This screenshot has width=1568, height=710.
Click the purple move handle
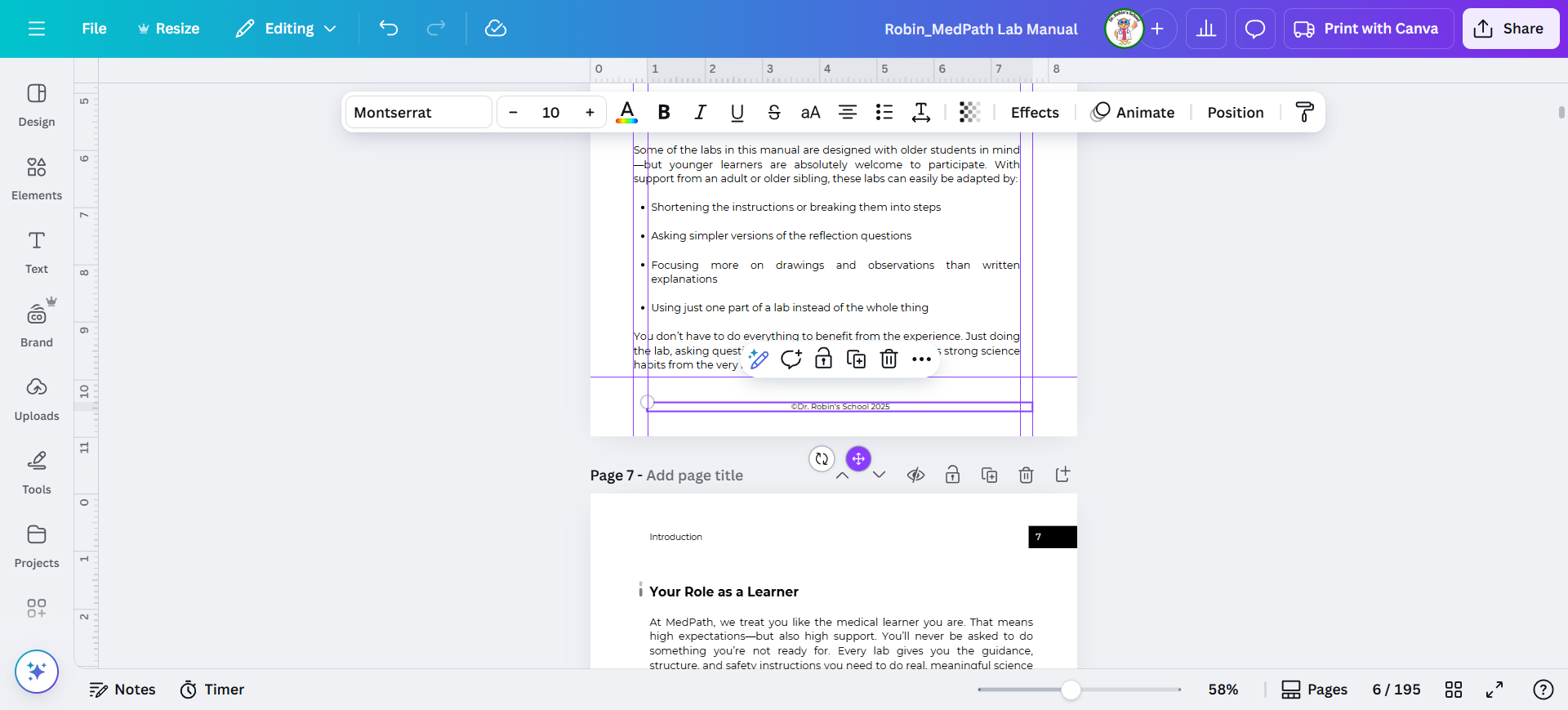tap(858, 459)
